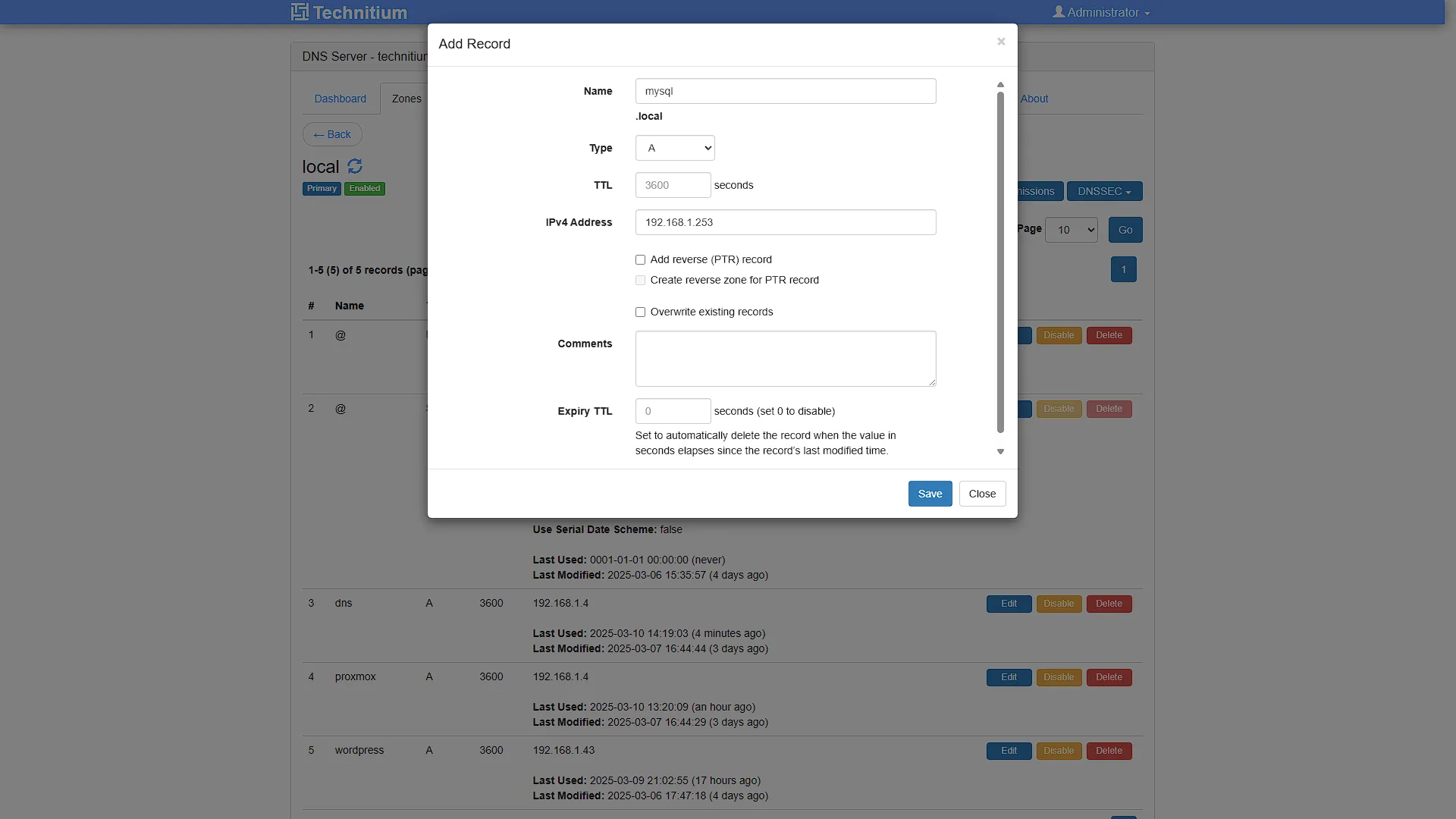Click the dialog scrollbar up arrow
The height and width of the screenshot is (819, 1456).
(x=1000, y=84)
